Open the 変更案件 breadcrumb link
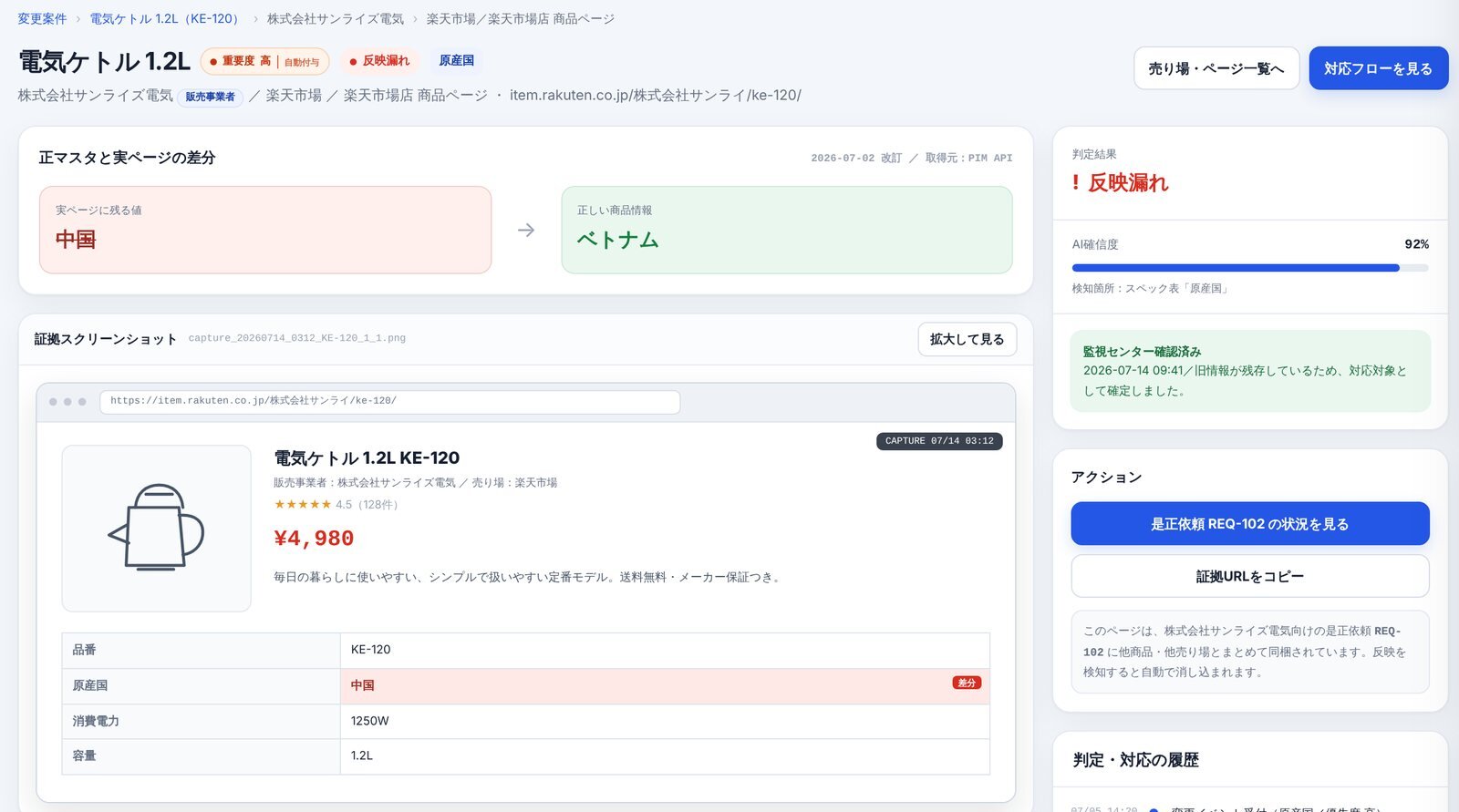This screenshot has height=812, width=1459. coord(42,18)
